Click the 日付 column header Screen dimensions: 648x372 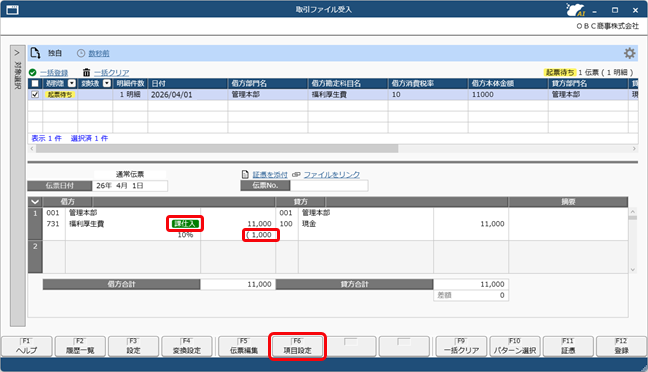point(188,83)
